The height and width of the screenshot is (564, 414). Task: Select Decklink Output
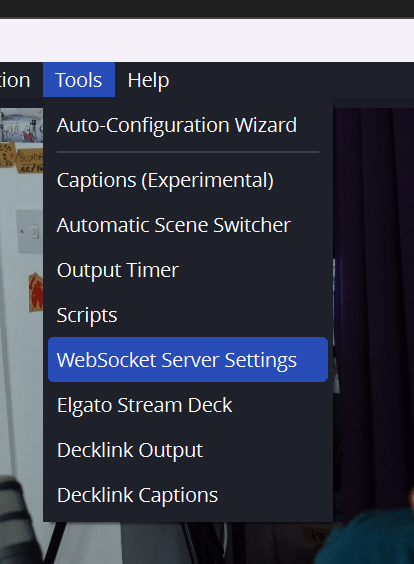click(188, 450)
